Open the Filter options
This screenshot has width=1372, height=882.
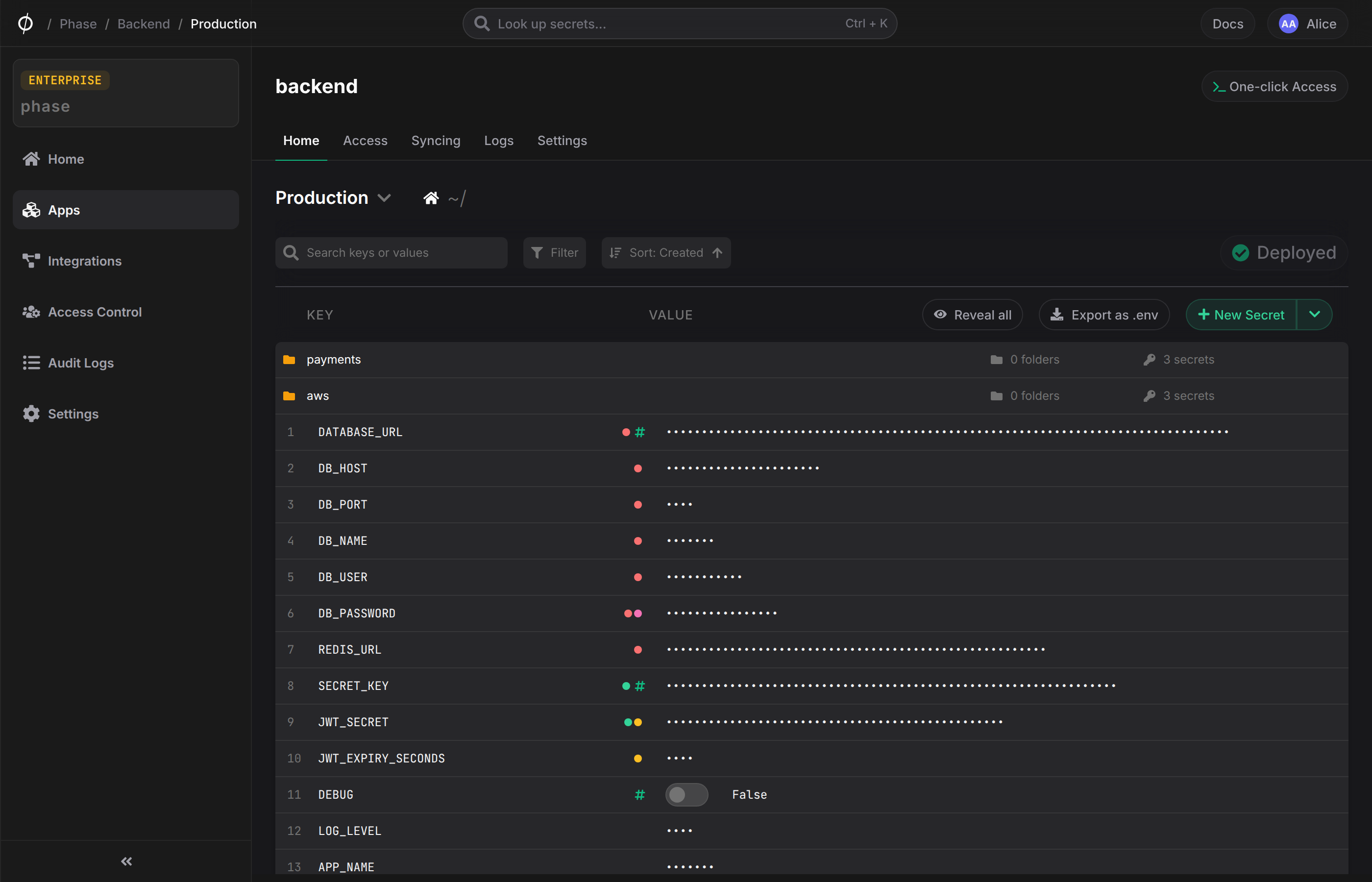pyautogui.click(x=554, y=252)
